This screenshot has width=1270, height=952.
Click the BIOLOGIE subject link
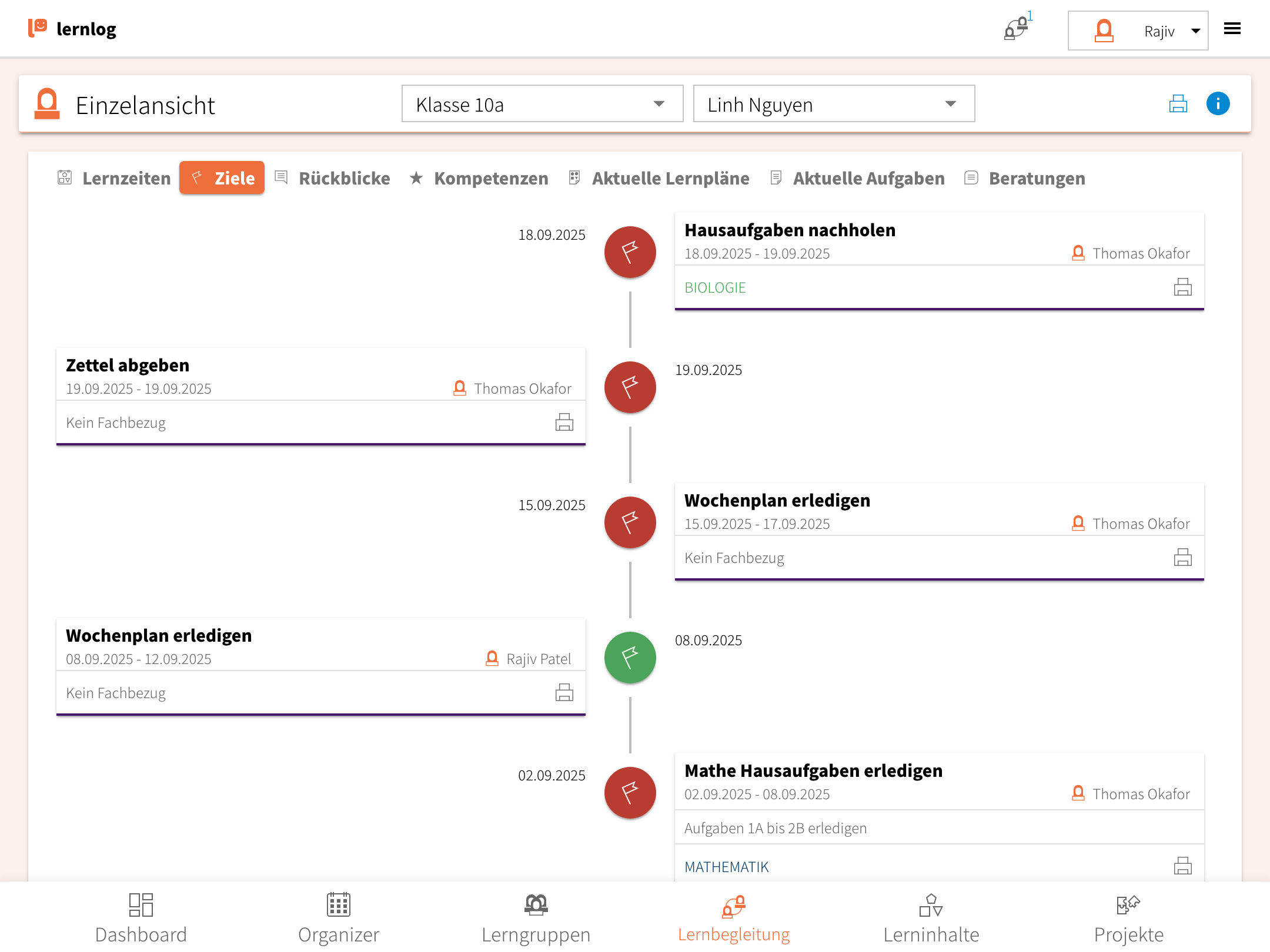click(715, 288)
